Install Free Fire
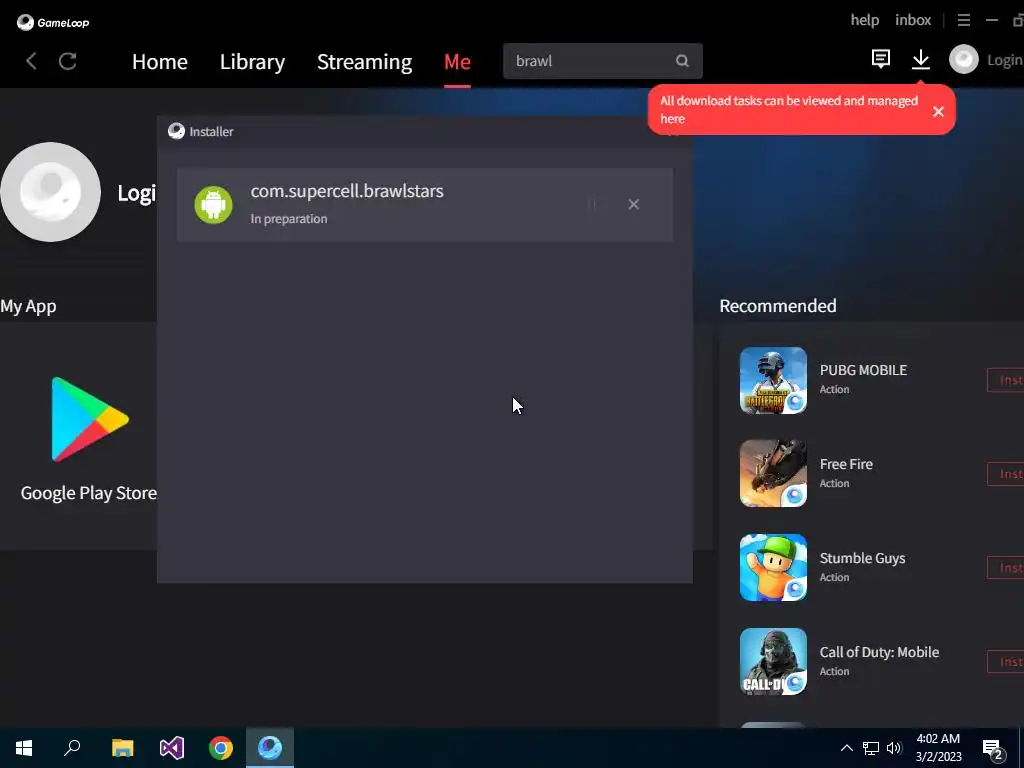 1006,473
